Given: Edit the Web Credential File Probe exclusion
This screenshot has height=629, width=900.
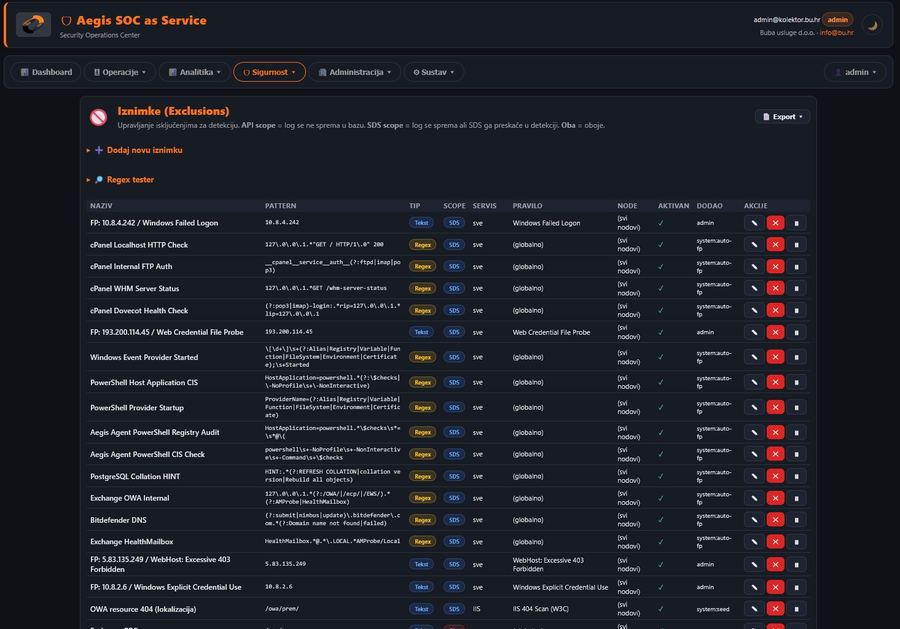Looking at the screenshot, I should [754, 332].
